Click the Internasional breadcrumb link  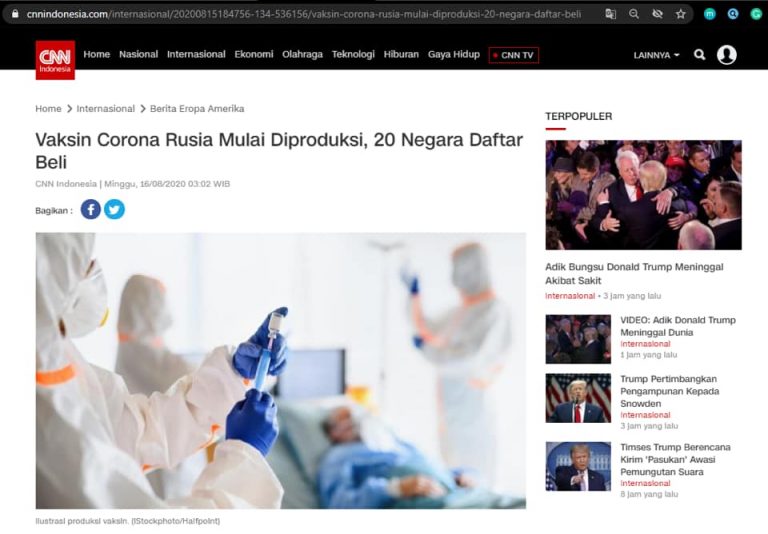pyautogui.click(x=105, y=109)
